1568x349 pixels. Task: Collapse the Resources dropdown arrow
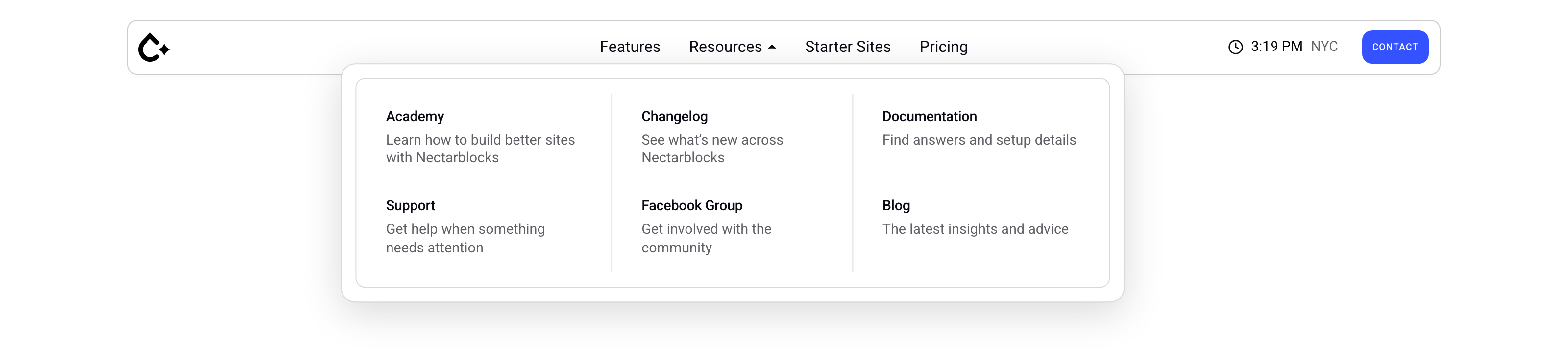(772, 47)
